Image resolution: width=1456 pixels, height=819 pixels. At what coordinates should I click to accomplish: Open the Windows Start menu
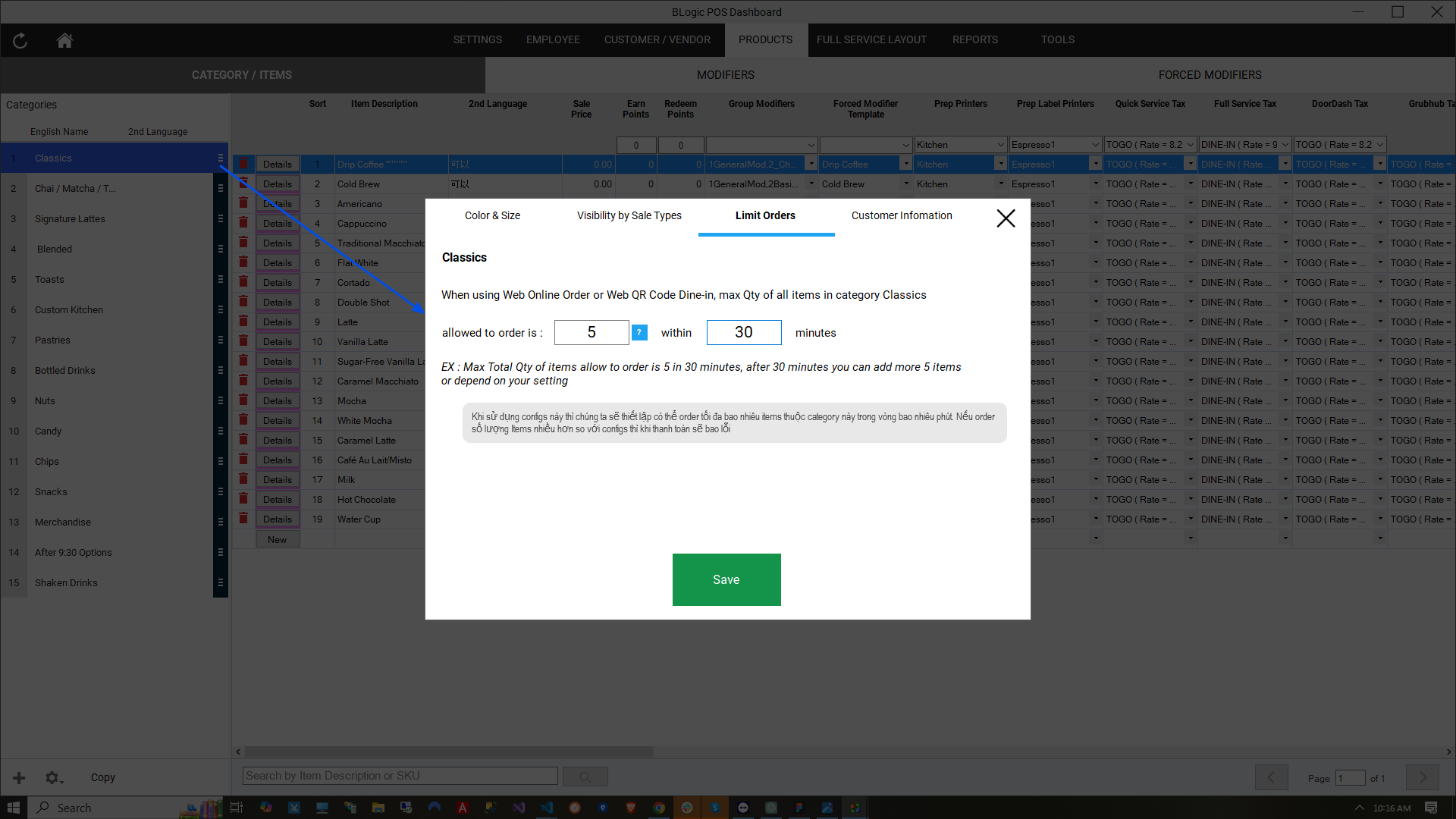pyautogui.click(x=14, y=808)
